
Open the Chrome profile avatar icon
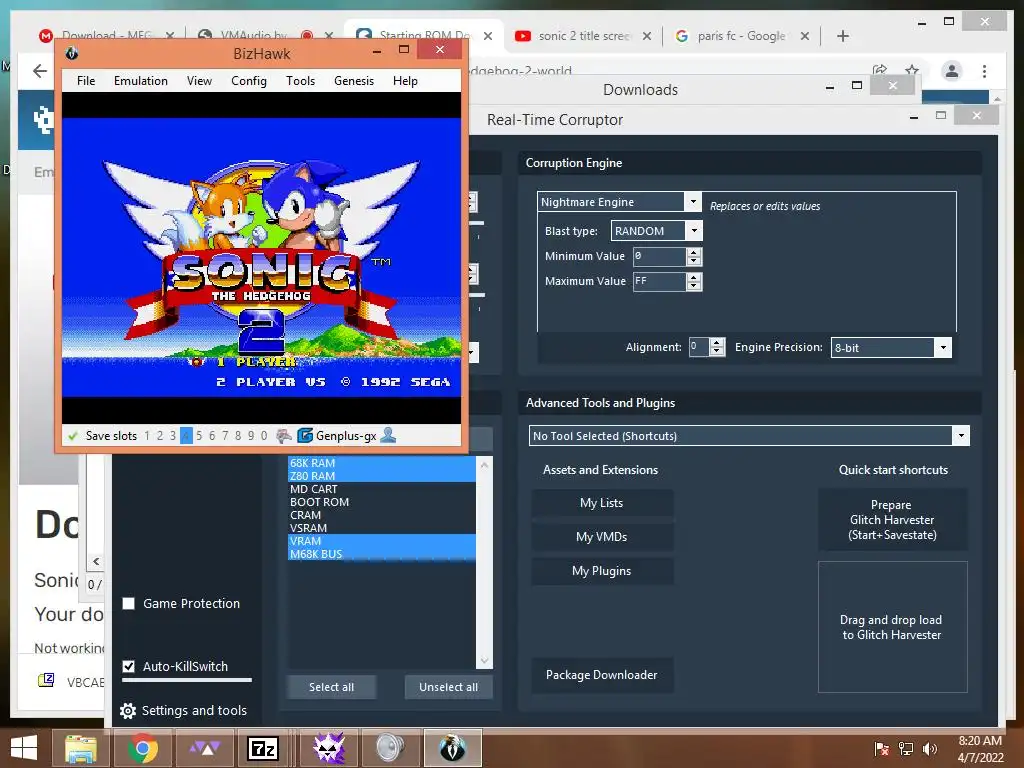952,71
